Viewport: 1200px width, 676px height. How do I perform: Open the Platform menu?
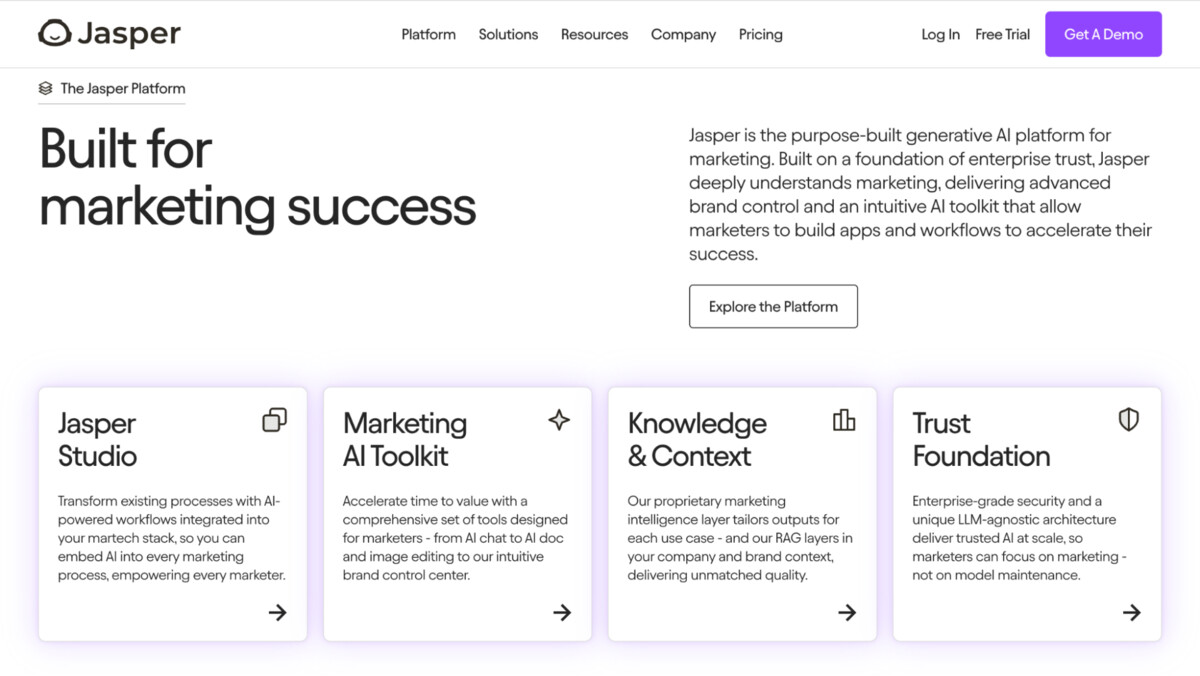428,34
